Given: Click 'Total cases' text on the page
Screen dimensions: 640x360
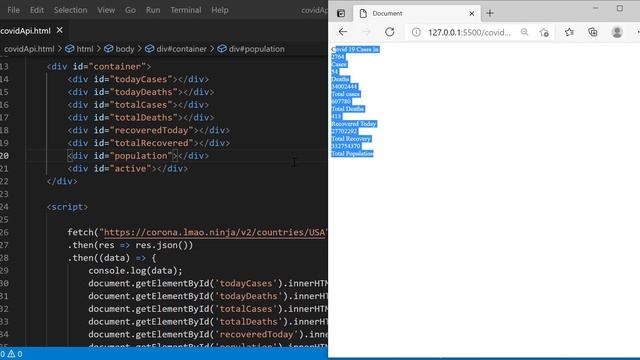Looking at the screenshot, I should coord(345,94).
